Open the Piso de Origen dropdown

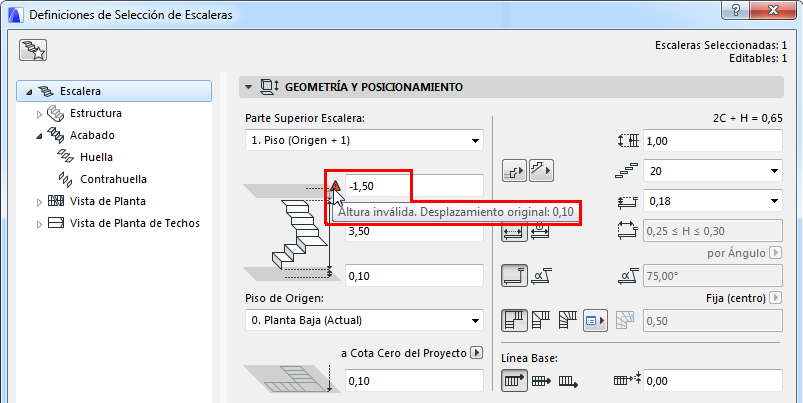pos(364,321)
